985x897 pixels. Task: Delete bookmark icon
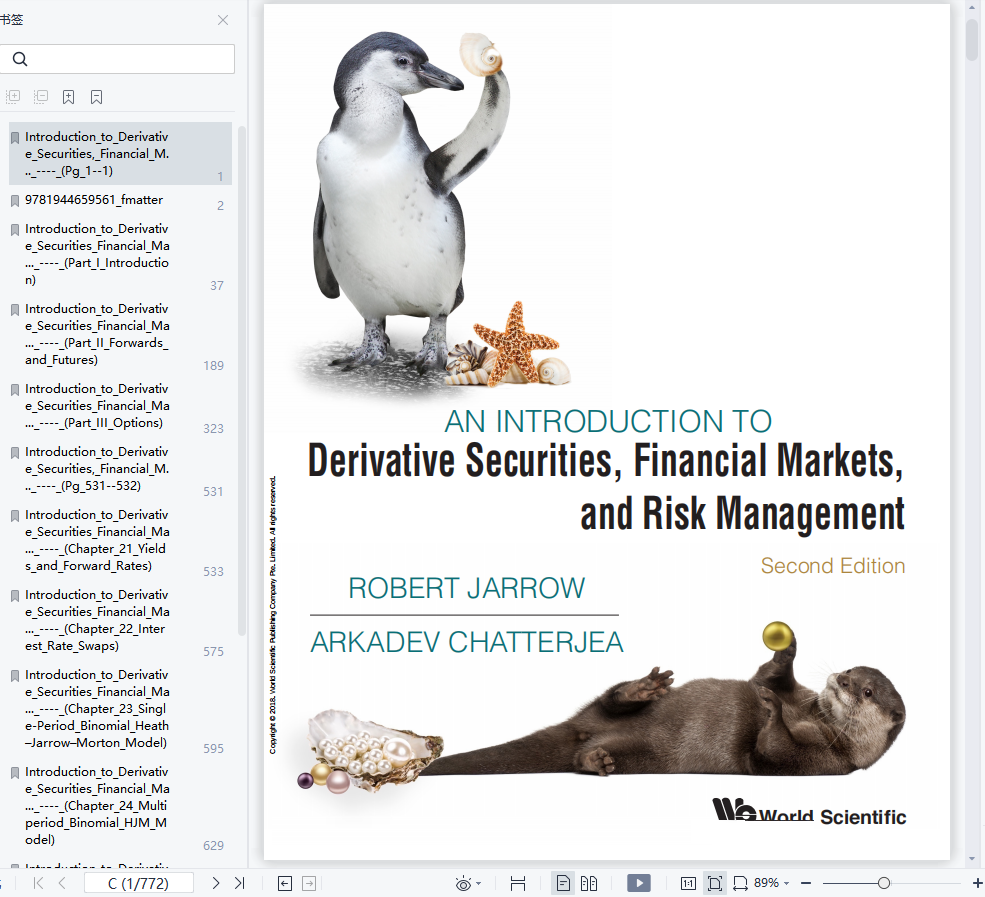tap(96, 97)
